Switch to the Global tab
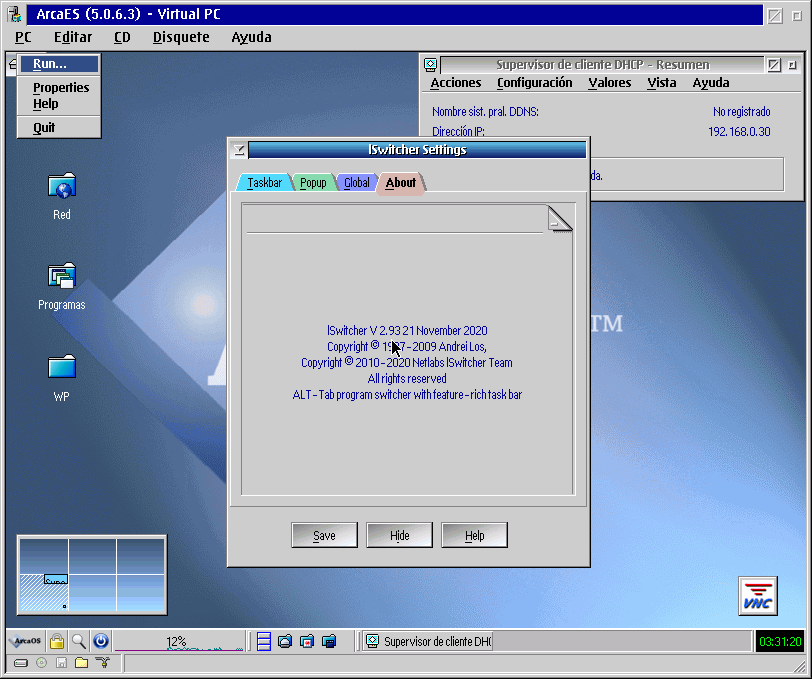The height and width of the screenshot is (679, 812). pos(357,183)
